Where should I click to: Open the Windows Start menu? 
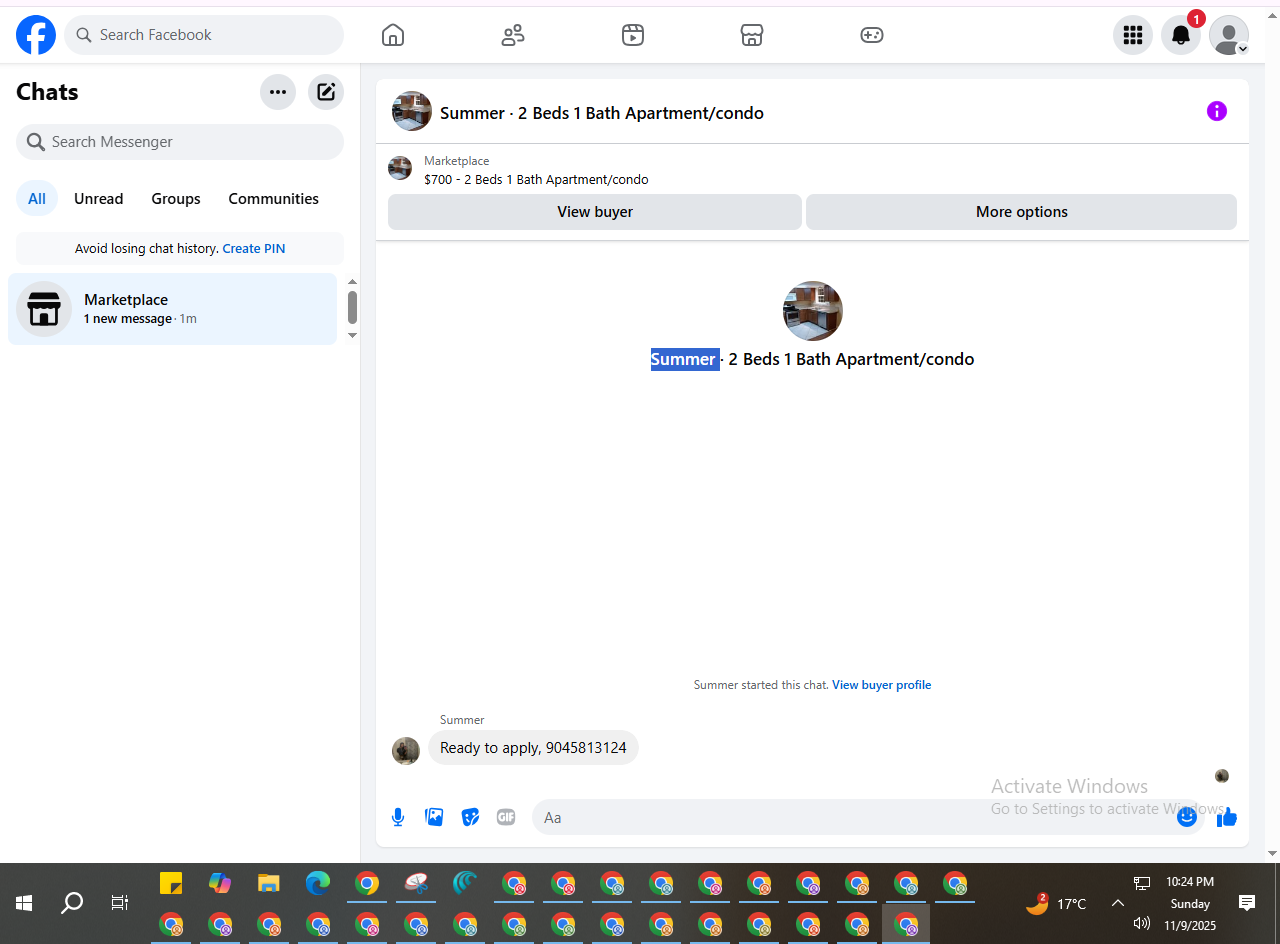[24, 903]
